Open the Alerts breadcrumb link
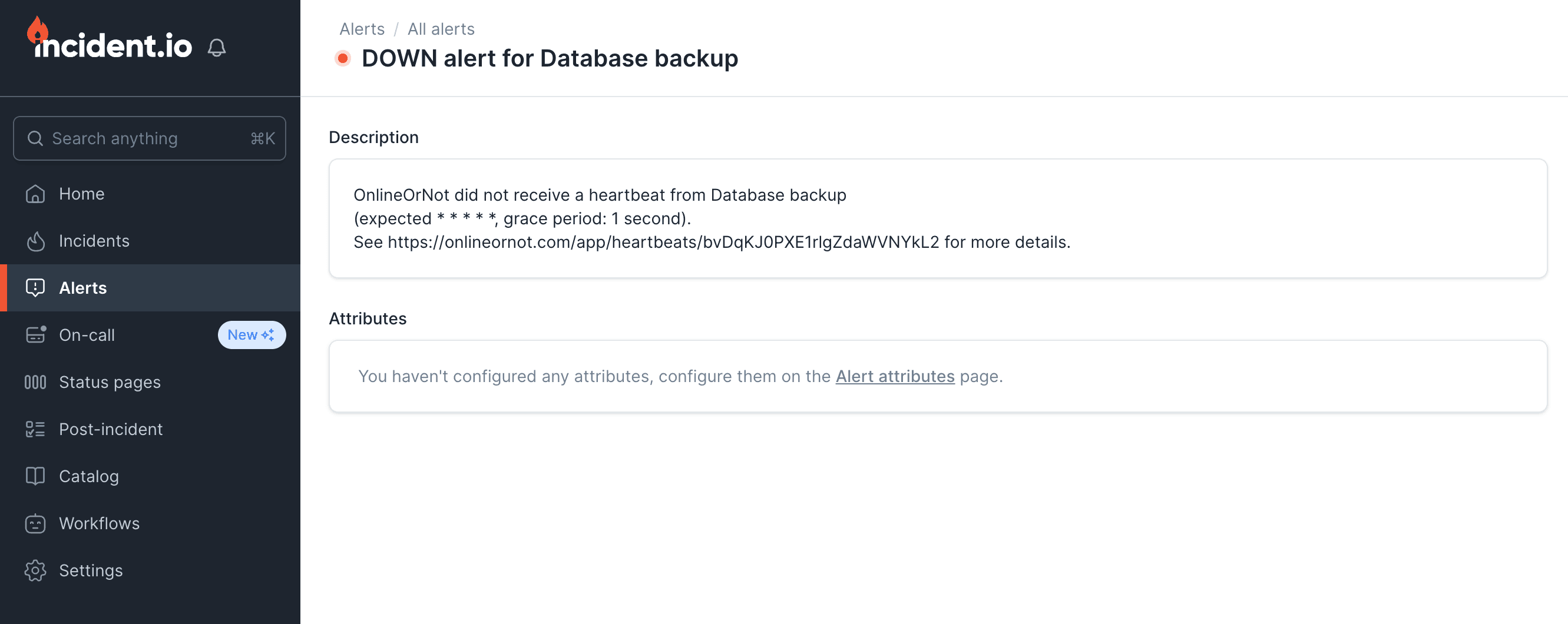 [362, 29]
